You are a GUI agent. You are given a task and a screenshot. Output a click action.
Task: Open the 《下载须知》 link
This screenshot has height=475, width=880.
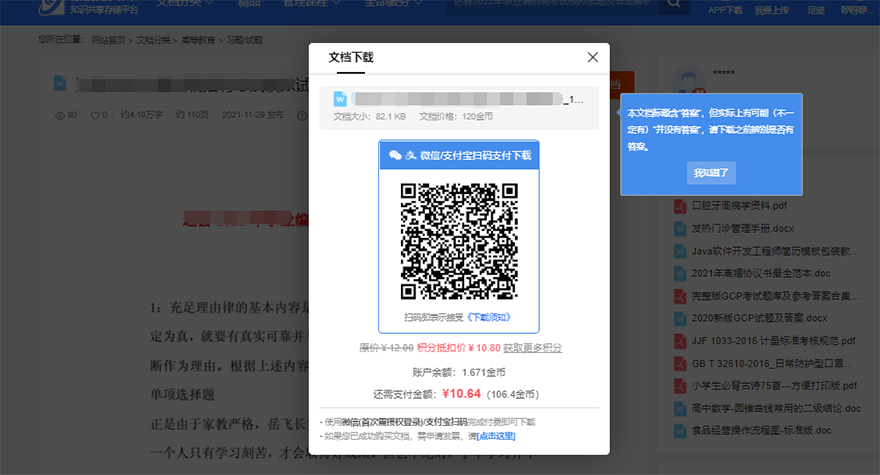click(489, 317)
